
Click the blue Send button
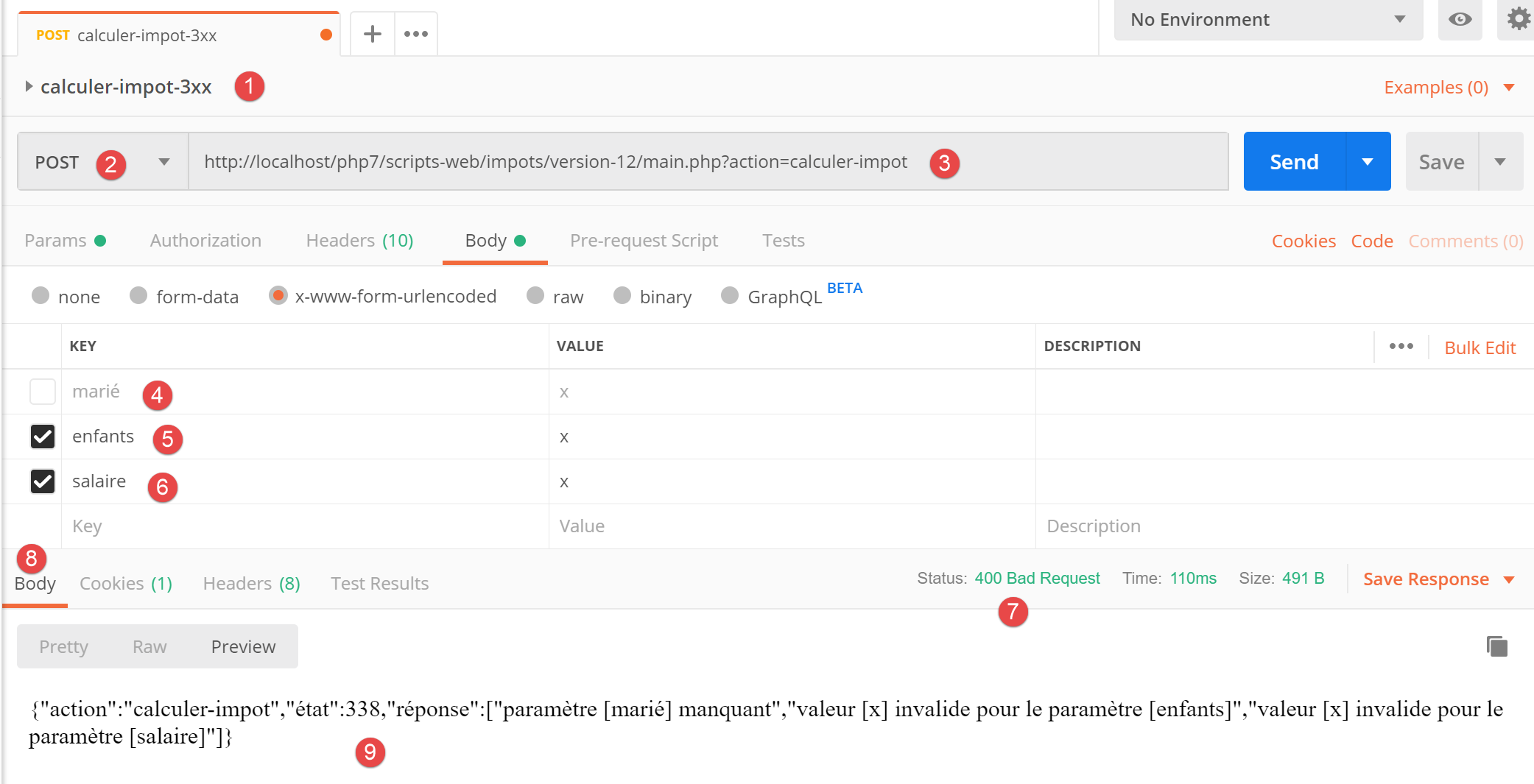(1294, 162)
